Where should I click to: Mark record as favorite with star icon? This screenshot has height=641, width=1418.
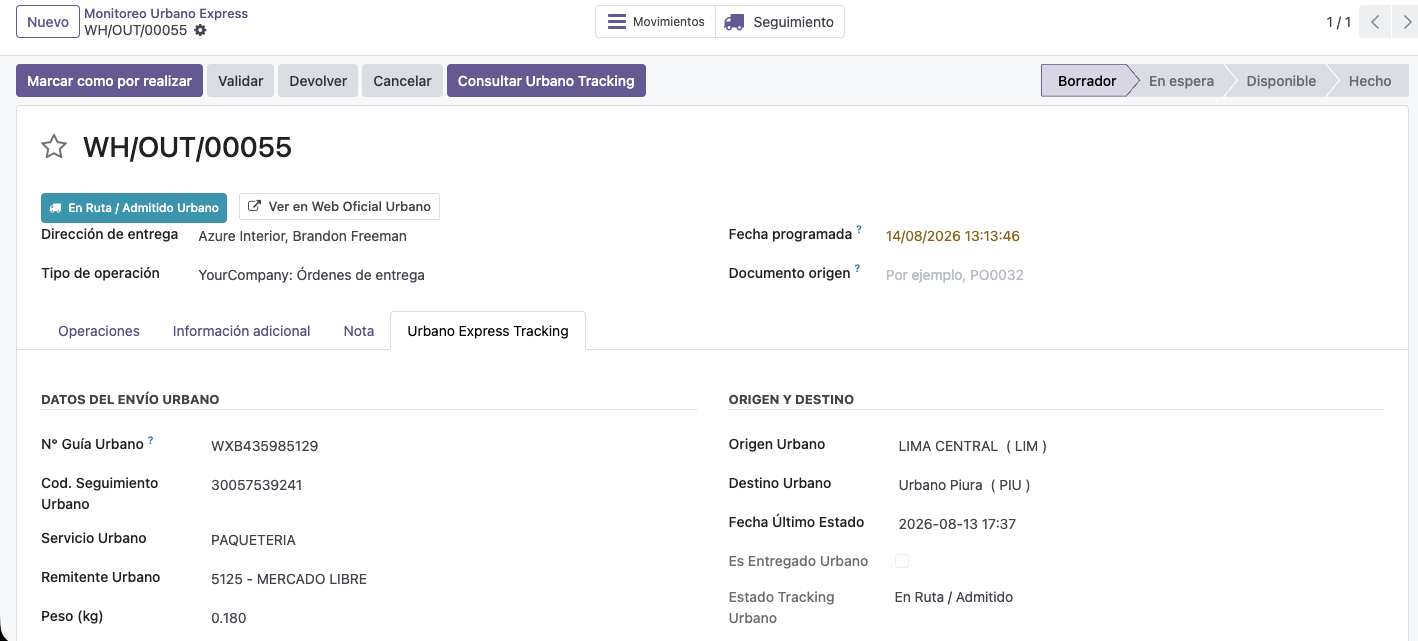[x=54, y=148]
